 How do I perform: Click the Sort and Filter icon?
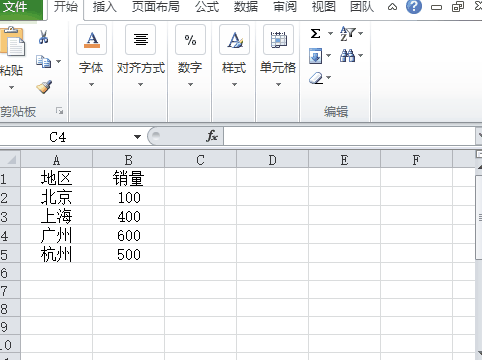coord(347,33)
